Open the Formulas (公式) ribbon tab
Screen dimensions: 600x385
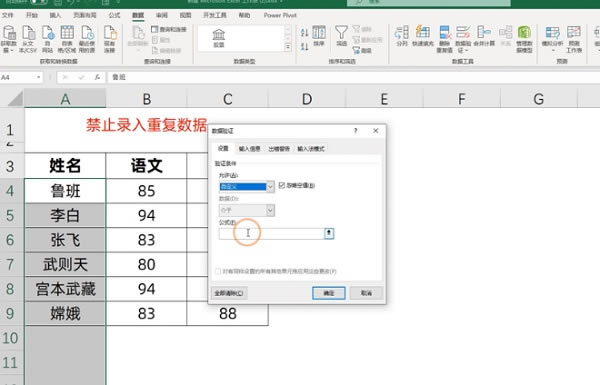(x=114, y=15)
